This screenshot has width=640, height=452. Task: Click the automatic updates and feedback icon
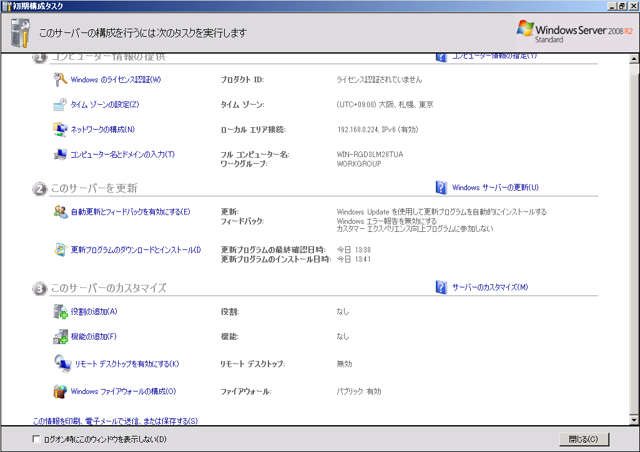(x=60, y=212)
